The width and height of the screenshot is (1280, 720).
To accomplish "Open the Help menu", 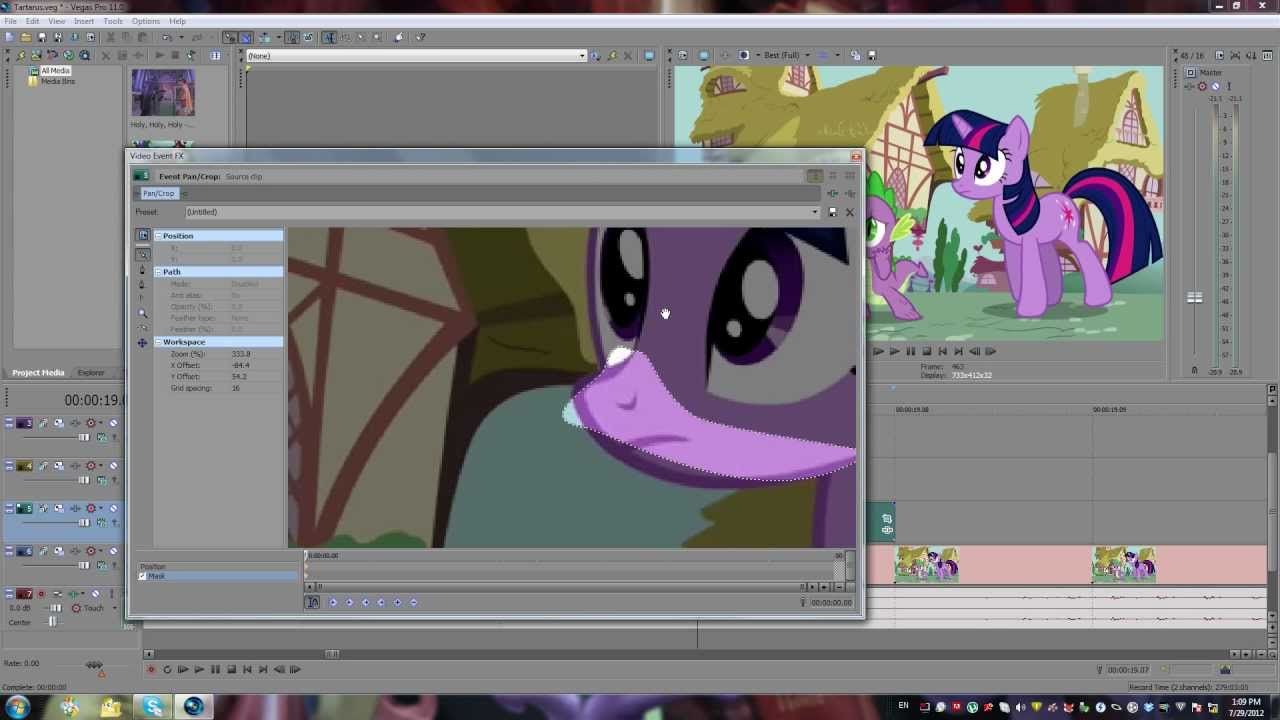I will click(x=177, y=21).
